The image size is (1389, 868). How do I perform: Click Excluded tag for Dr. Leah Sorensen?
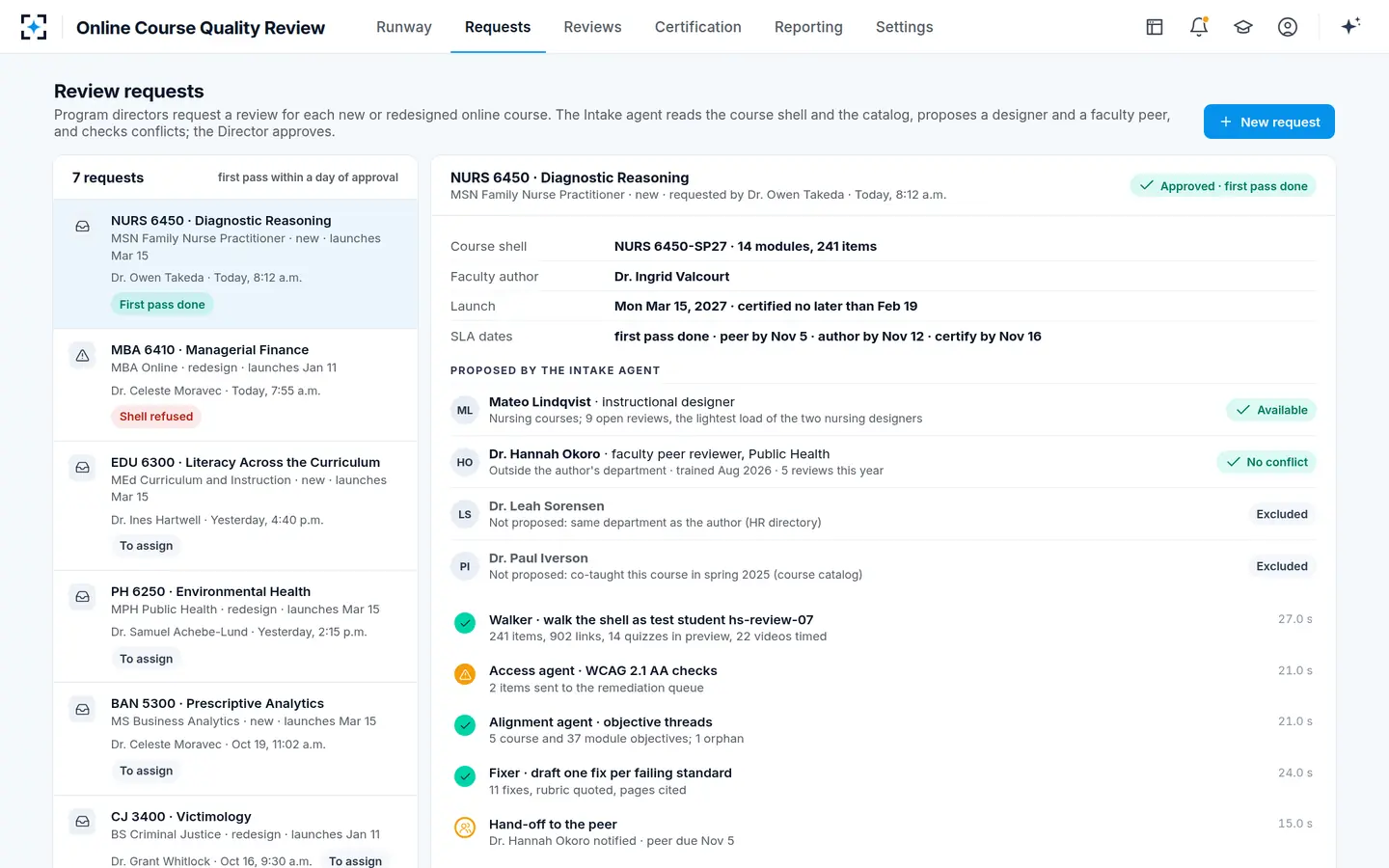pyautogui.click(x=1282, y=514)
